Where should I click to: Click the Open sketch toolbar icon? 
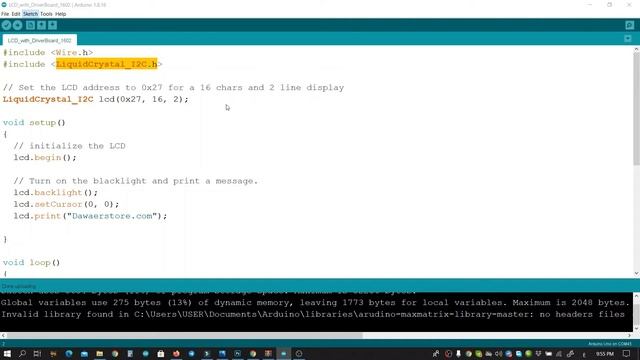pos(41,25)
